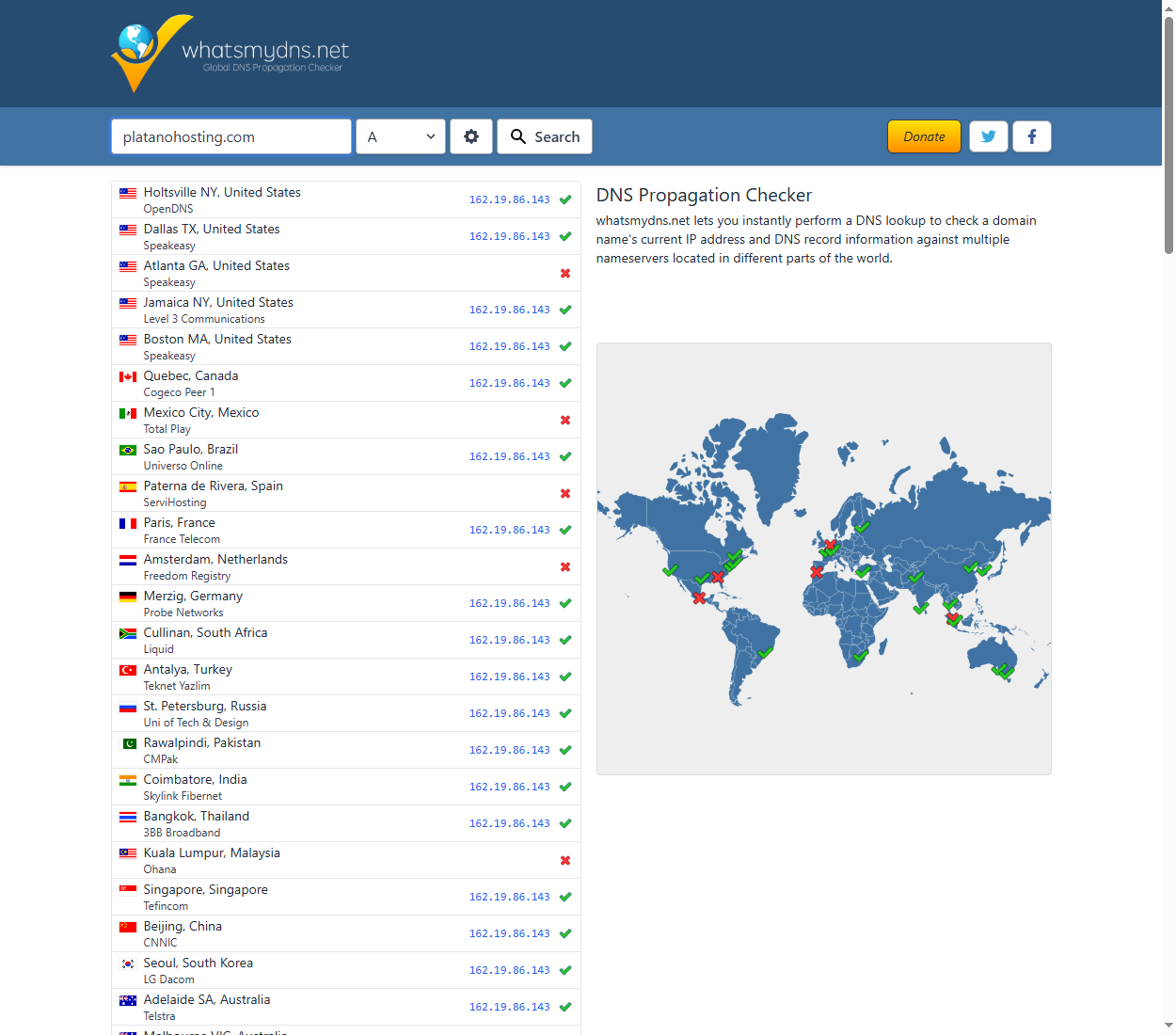Click the Pakistan flag beside Rawalpindi
This screenshot has width=1176, height=1035.
click(128, 743)
